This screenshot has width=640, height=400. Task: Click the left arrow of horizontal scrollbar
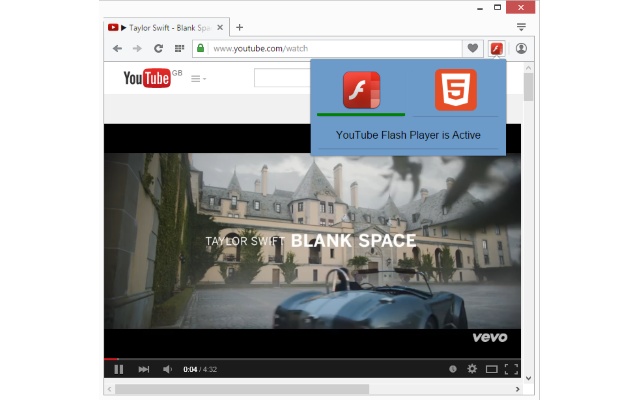(109, 389)
